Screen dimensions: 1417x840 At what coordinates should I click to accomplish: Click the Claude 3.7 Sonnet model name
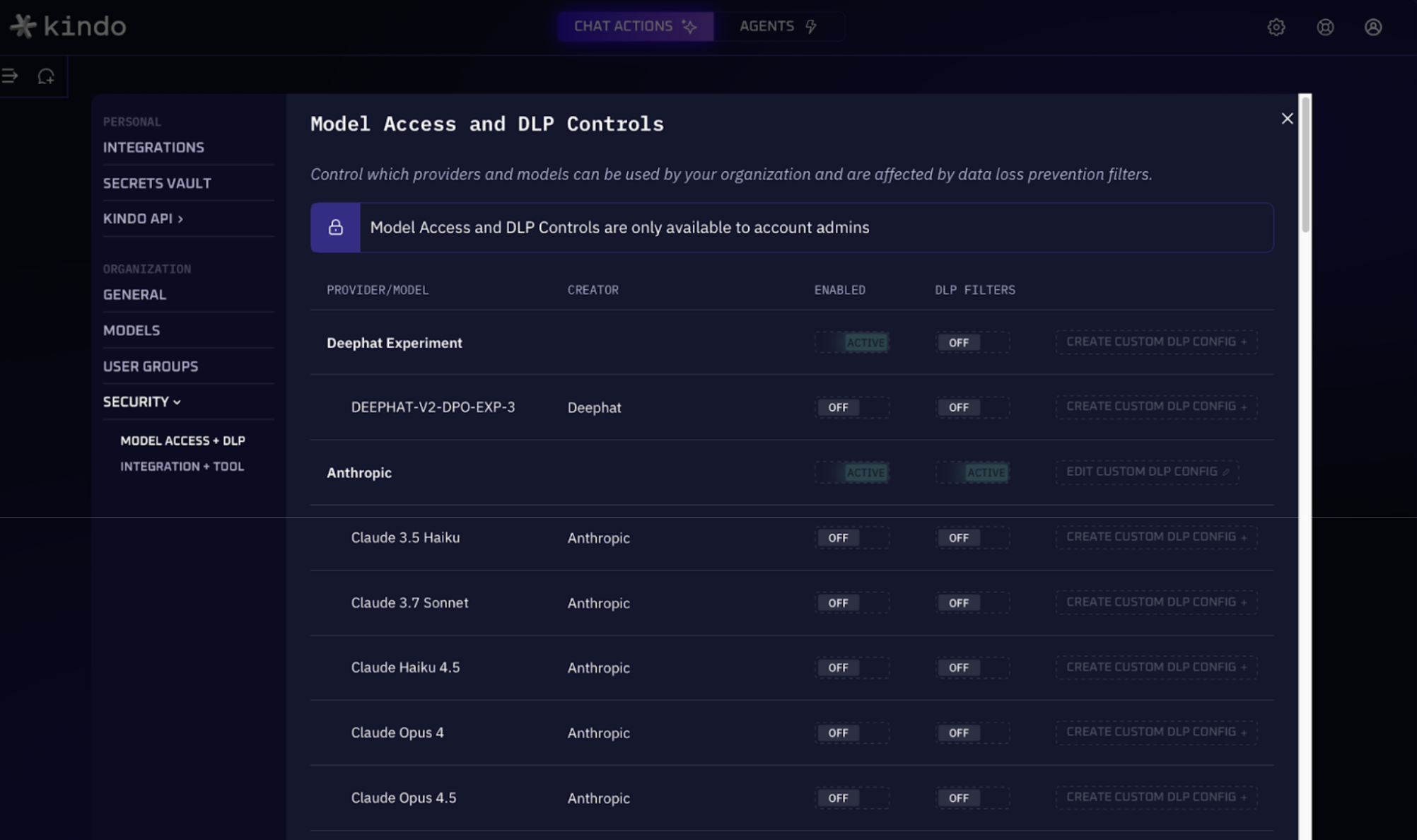pos(409,602)
